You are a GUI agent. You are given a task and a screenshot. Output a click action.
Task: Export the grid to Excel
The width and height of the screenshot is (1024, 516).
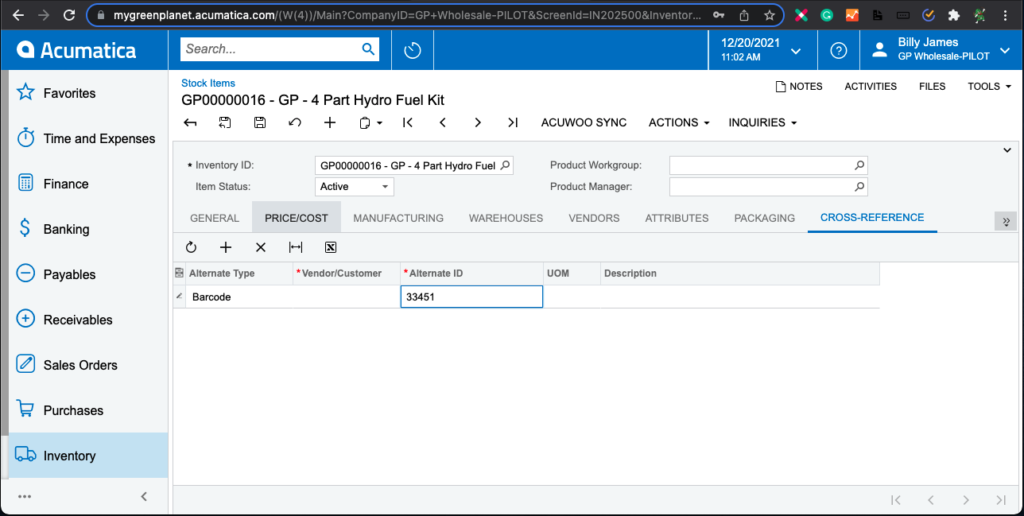tap(330, 247)
